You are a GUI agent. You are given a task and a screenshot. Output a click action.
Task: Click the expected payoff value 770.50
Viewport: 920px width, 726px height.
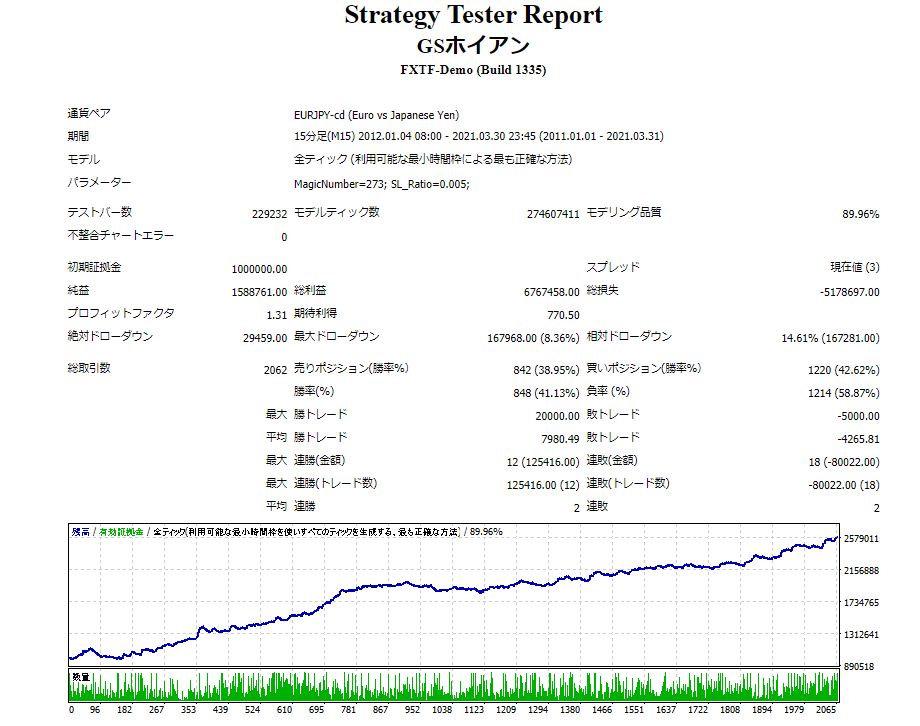pos(563,315)
